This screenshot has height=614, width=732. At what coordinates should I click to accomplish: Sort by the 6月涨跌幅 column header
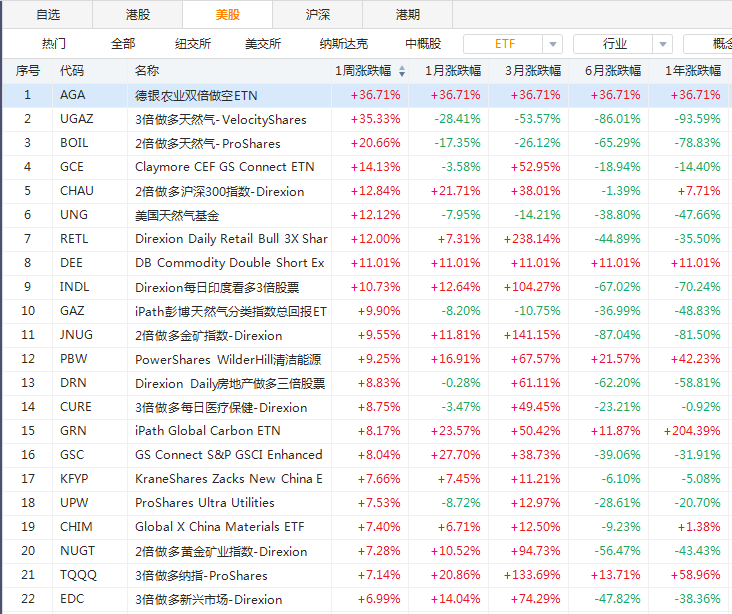point(613,71)
